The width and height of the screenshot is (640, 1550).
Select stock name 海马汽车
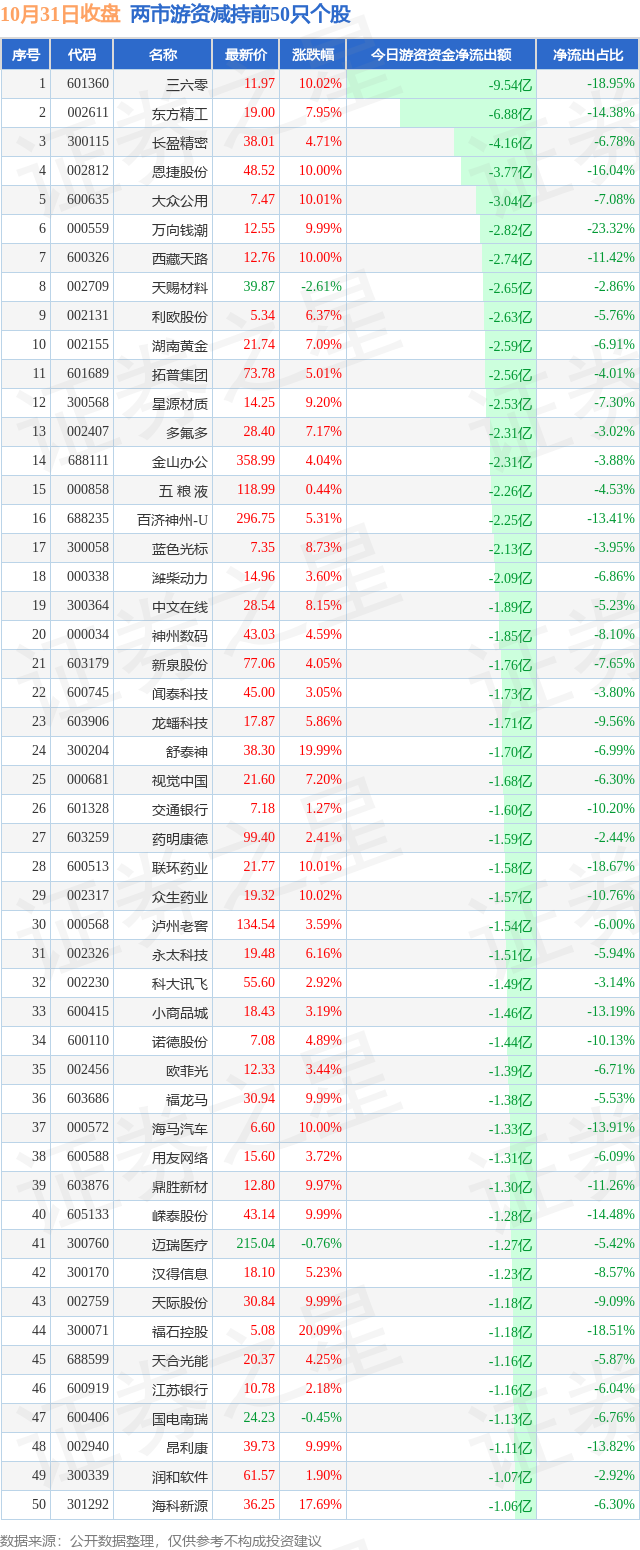point(180,1128)
